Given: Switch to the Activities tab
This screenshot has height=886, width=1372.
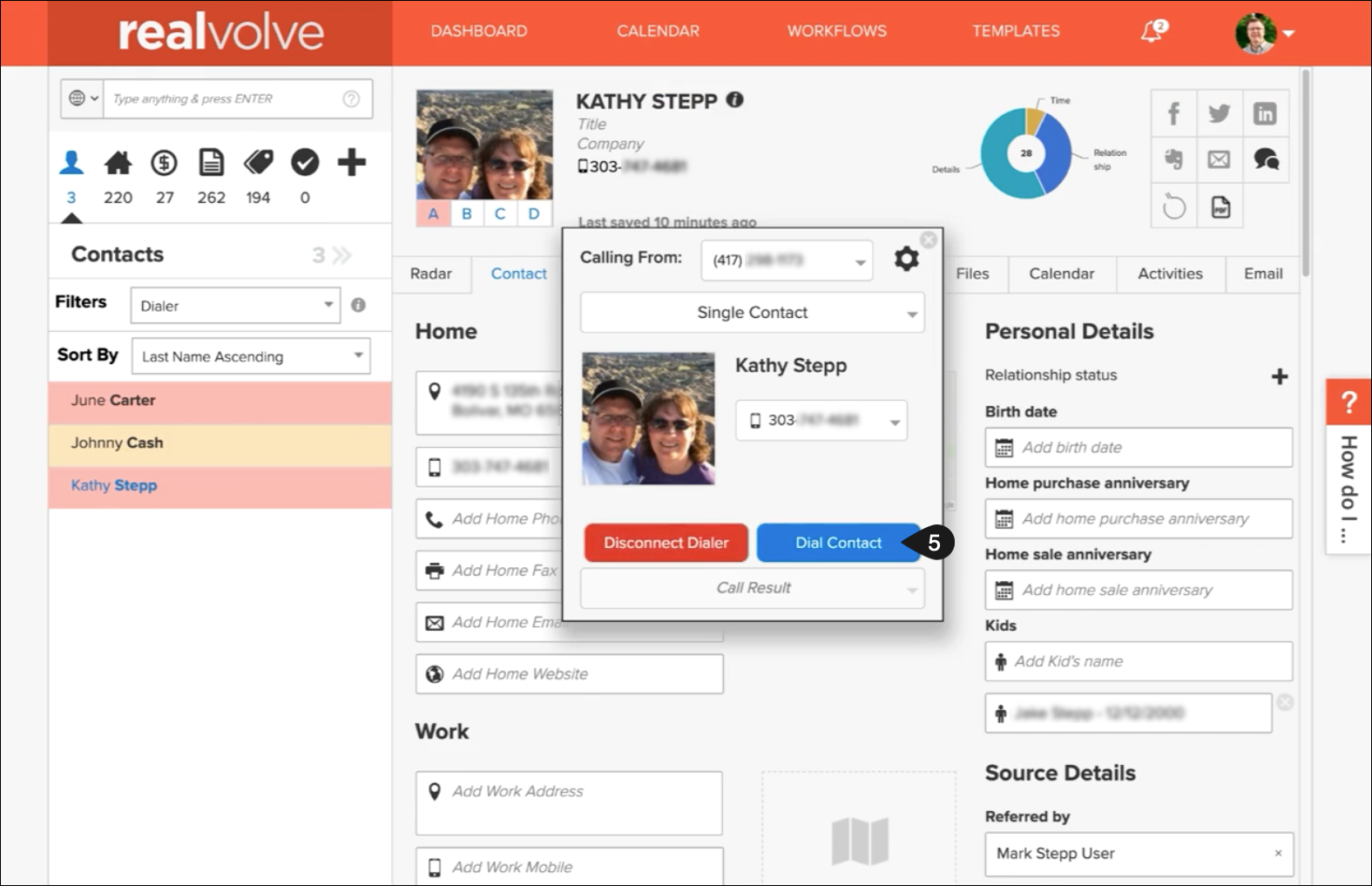Looking at the screenshot, I should point(1170,274).
